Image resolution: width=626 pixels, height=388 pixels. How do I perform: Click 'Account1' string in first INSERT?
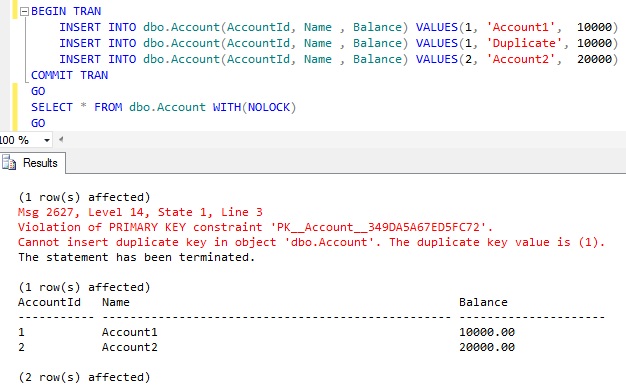[x=521, y=27]
